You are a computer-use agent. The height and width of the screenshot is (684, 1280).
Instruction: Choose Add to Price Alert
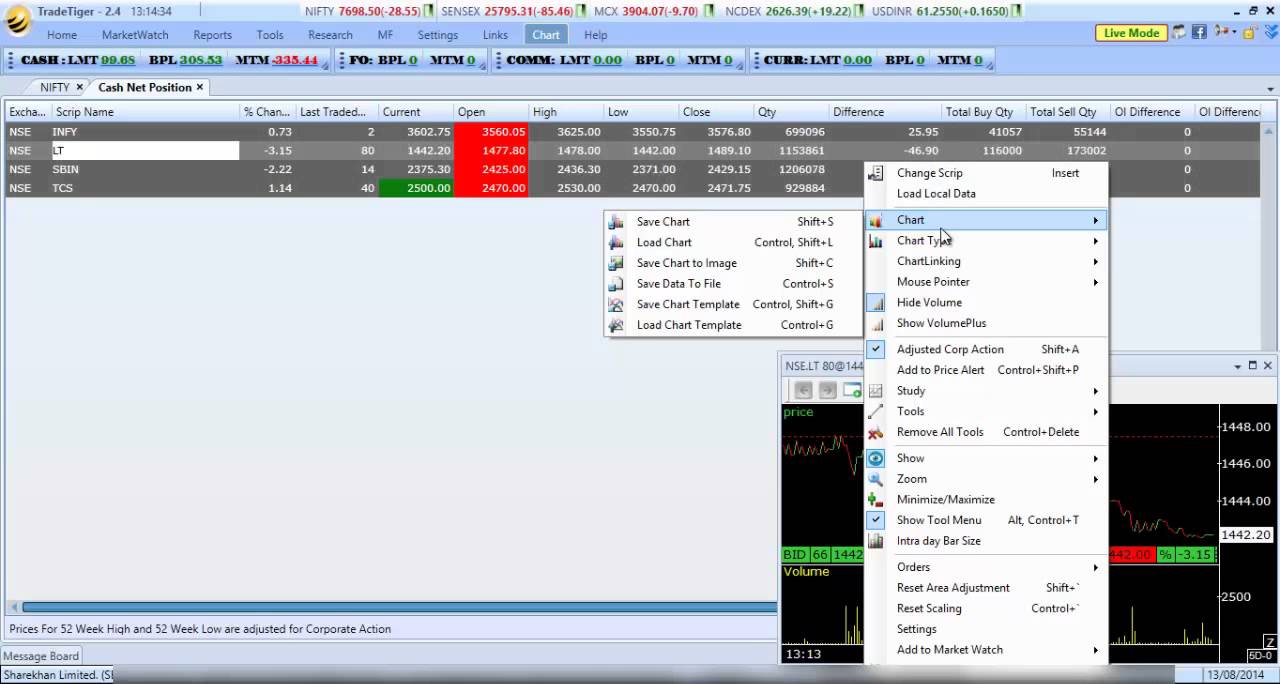pos(986,370)
